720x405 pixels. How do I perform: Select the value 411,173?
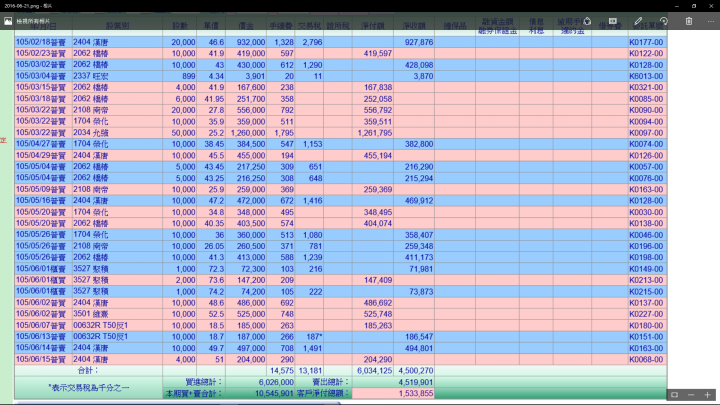point(419,258)
